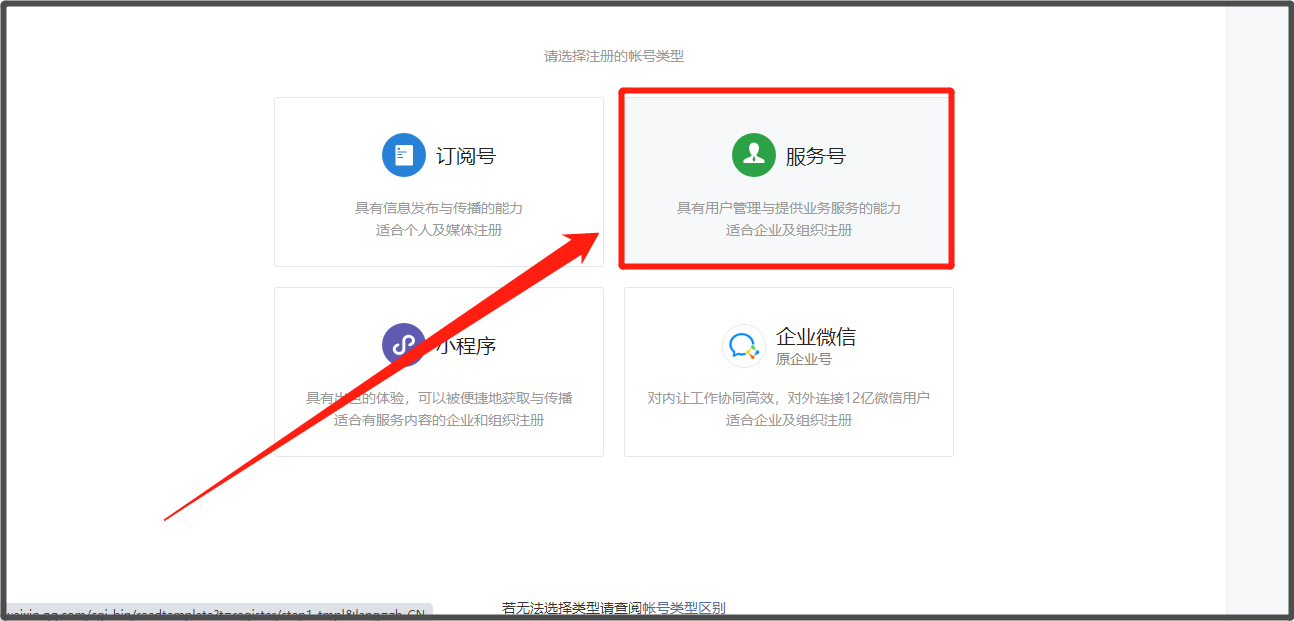Click 具有用户管理与提供业务服务的能力 description
This screenshot has width=1294, height=621.
pyautogui.click(x=789, y=208)
